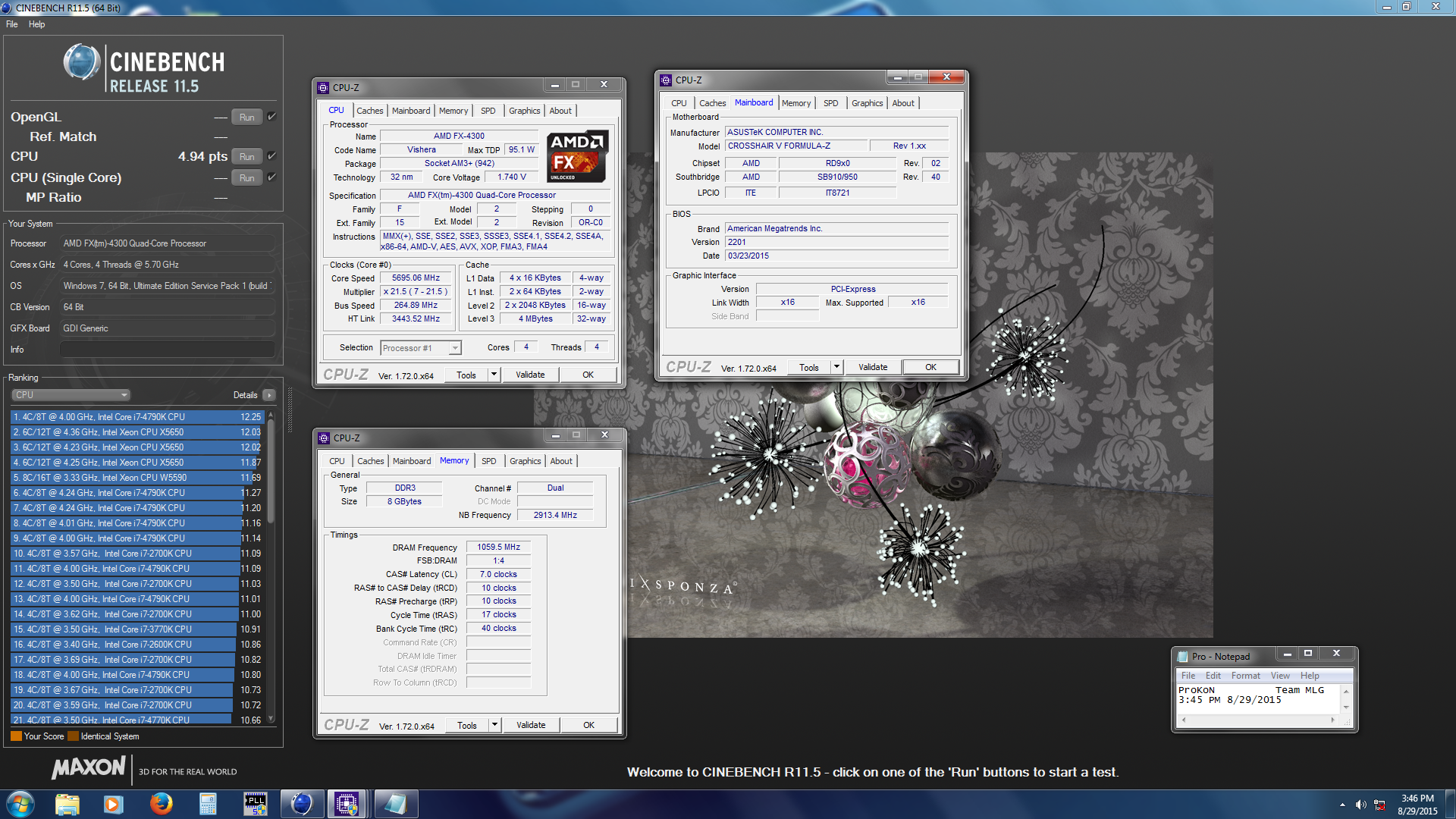Click the AMD FX logo in CPU-Z

pyautogui.click(x=578, y=157)
